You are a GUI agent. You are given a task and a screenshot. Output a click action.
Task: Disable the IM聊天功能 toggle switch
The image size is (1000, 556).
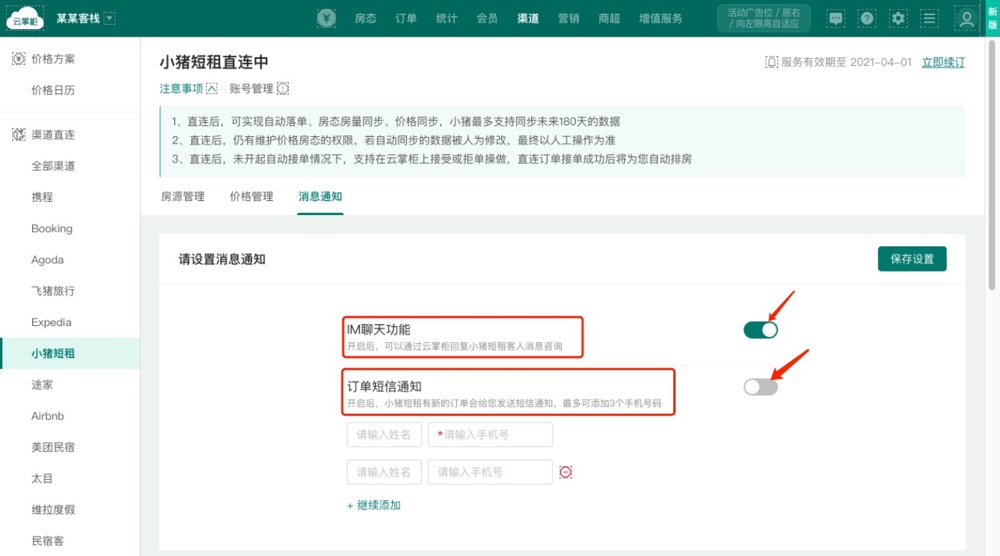click(x=760, y=330)
